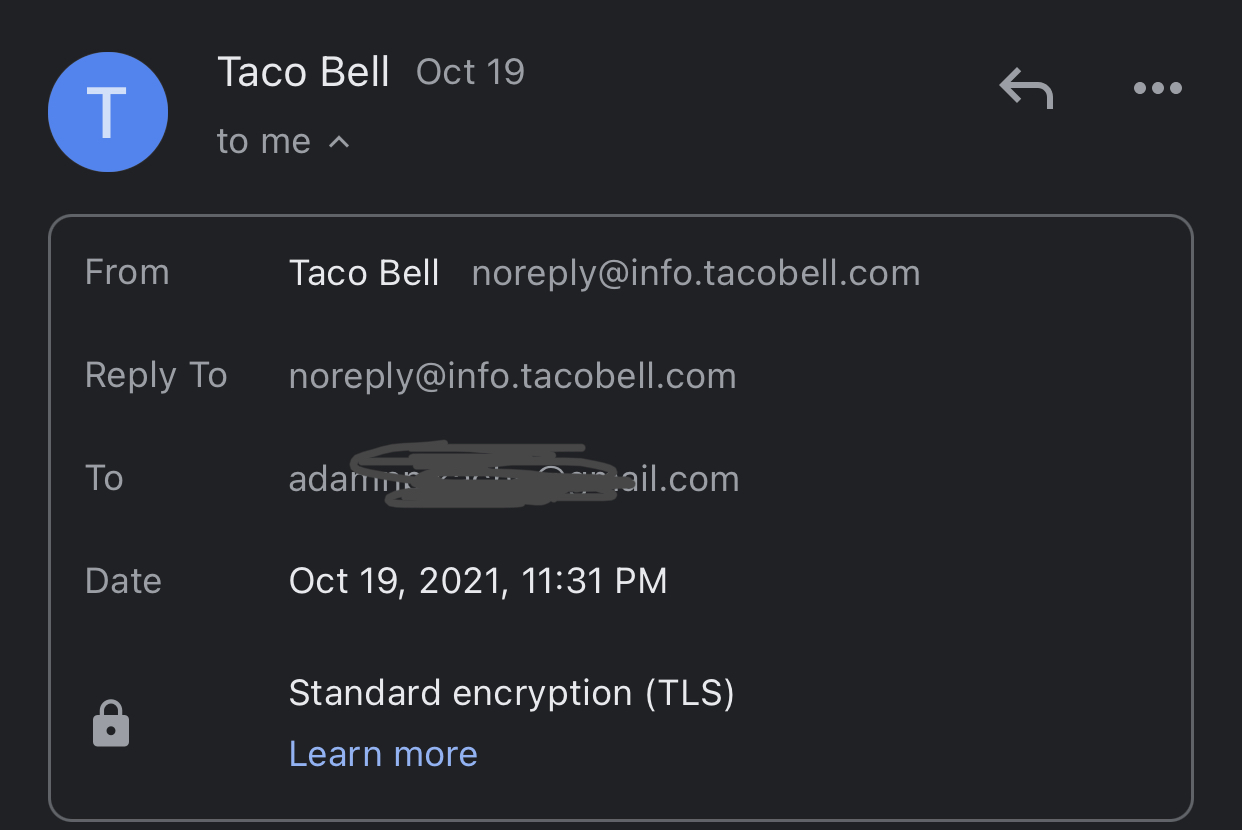The image size is (1242, 830).
Task: Click the encryption padlock icon
Action: pos(111,723)
